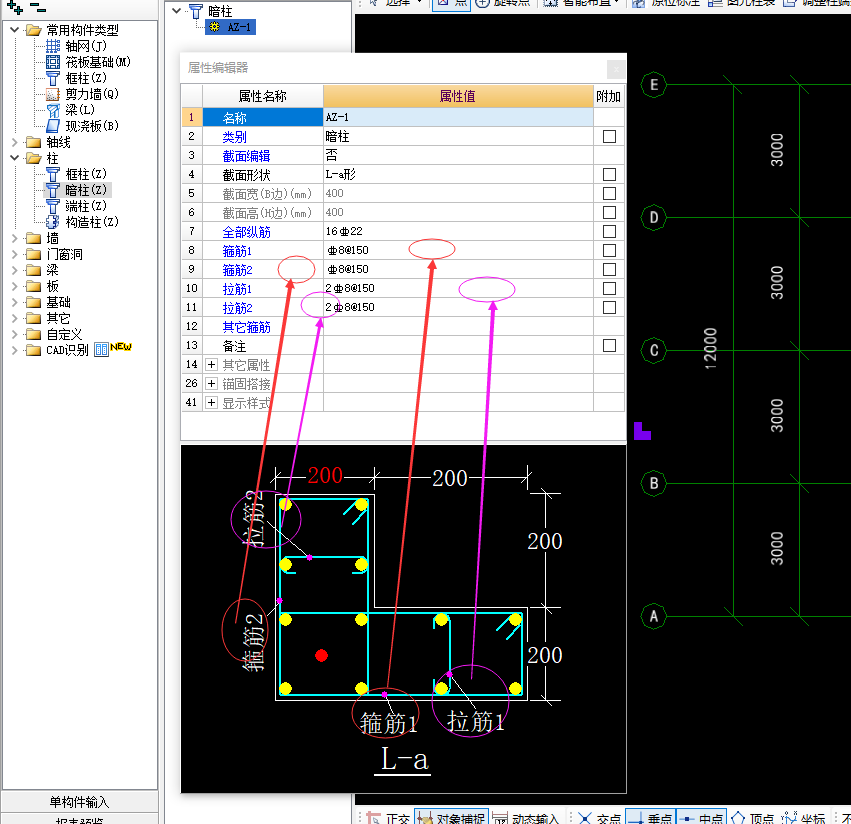Open the 图元柱表 toolbar tool
Image resolution: width=851 pixels, height=824 pixels.
(742, 3)
